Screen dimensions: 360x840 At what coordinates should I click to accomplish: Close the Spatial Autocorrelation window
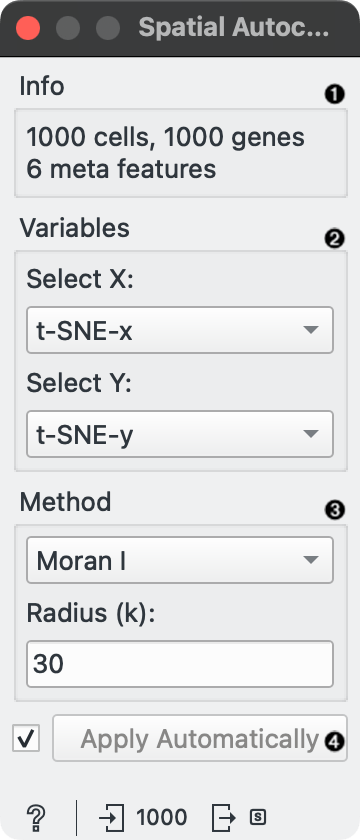(x=28, y=28)
